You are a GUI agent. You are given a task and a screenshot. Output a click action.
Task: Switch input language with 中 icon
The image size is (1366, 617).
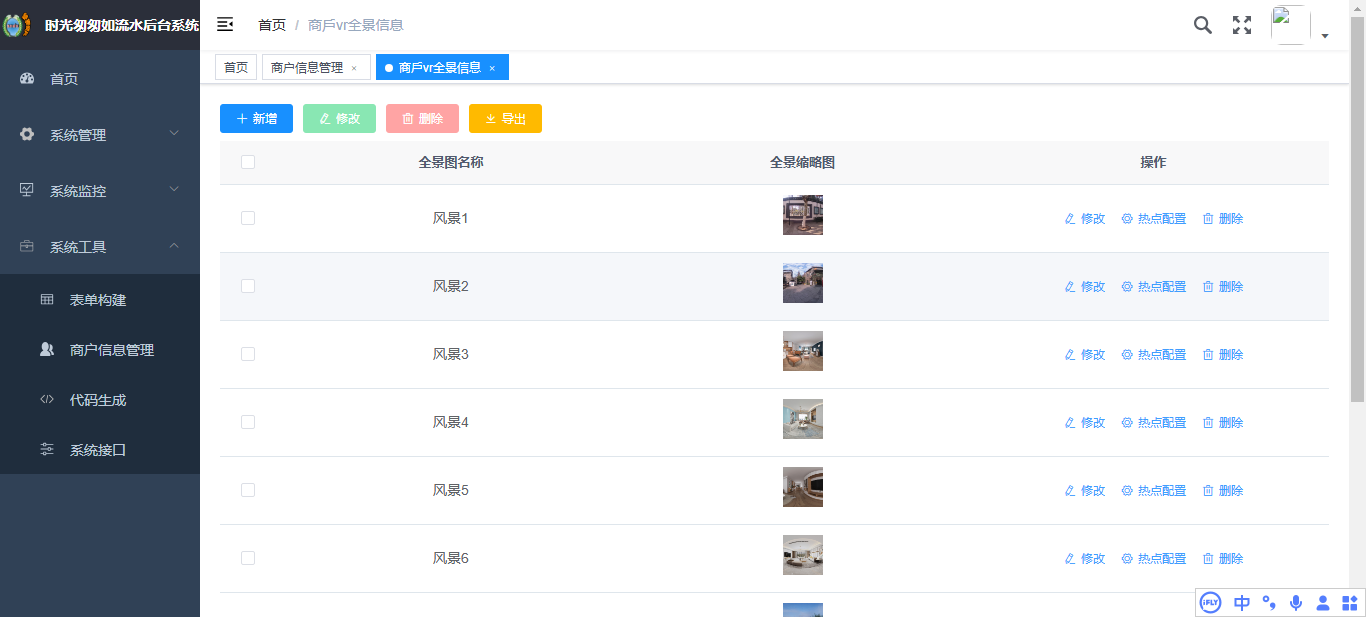tap(1242, 602)
